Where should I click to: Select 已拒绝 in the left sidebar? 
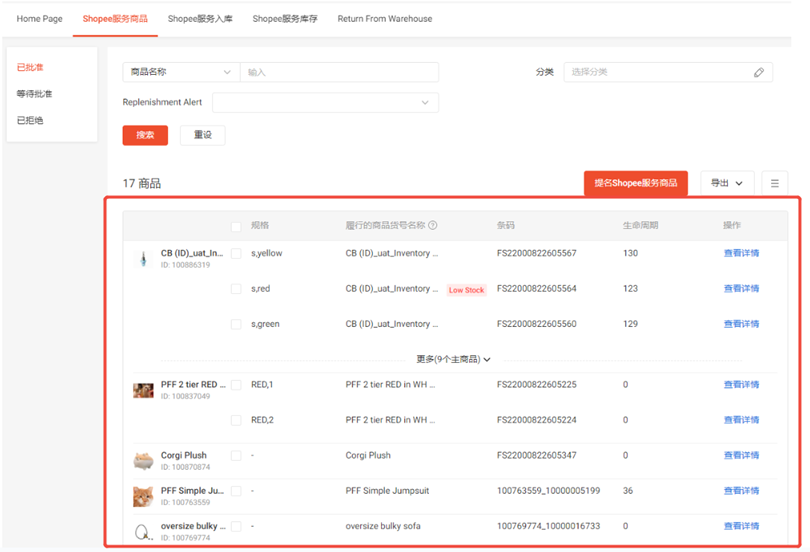(30, 120)
